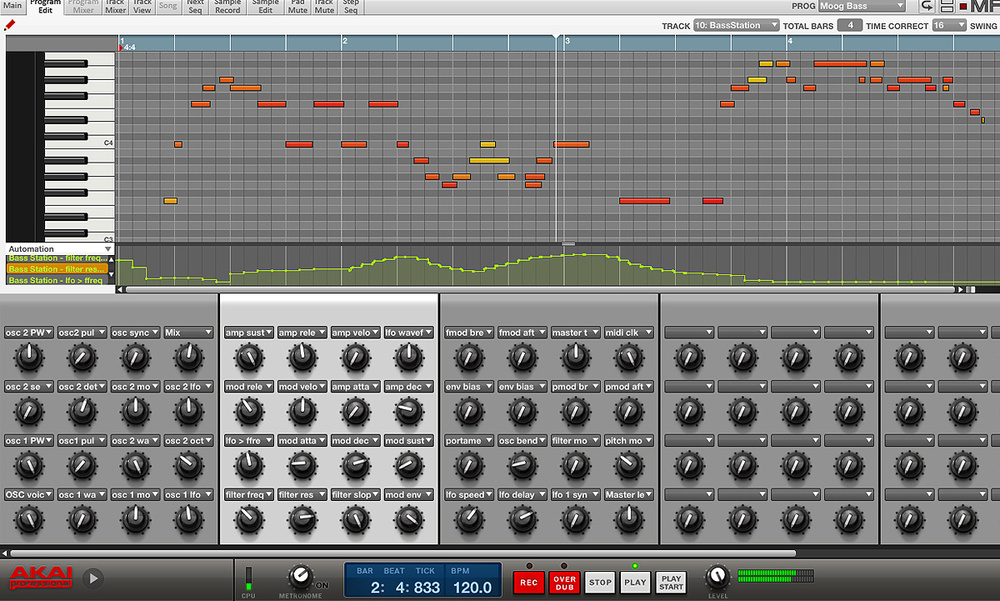This screenshot has height=601, width=1000.
Task: Toggle the REC button
Action: pyautogui.click(x=529, y=582)
